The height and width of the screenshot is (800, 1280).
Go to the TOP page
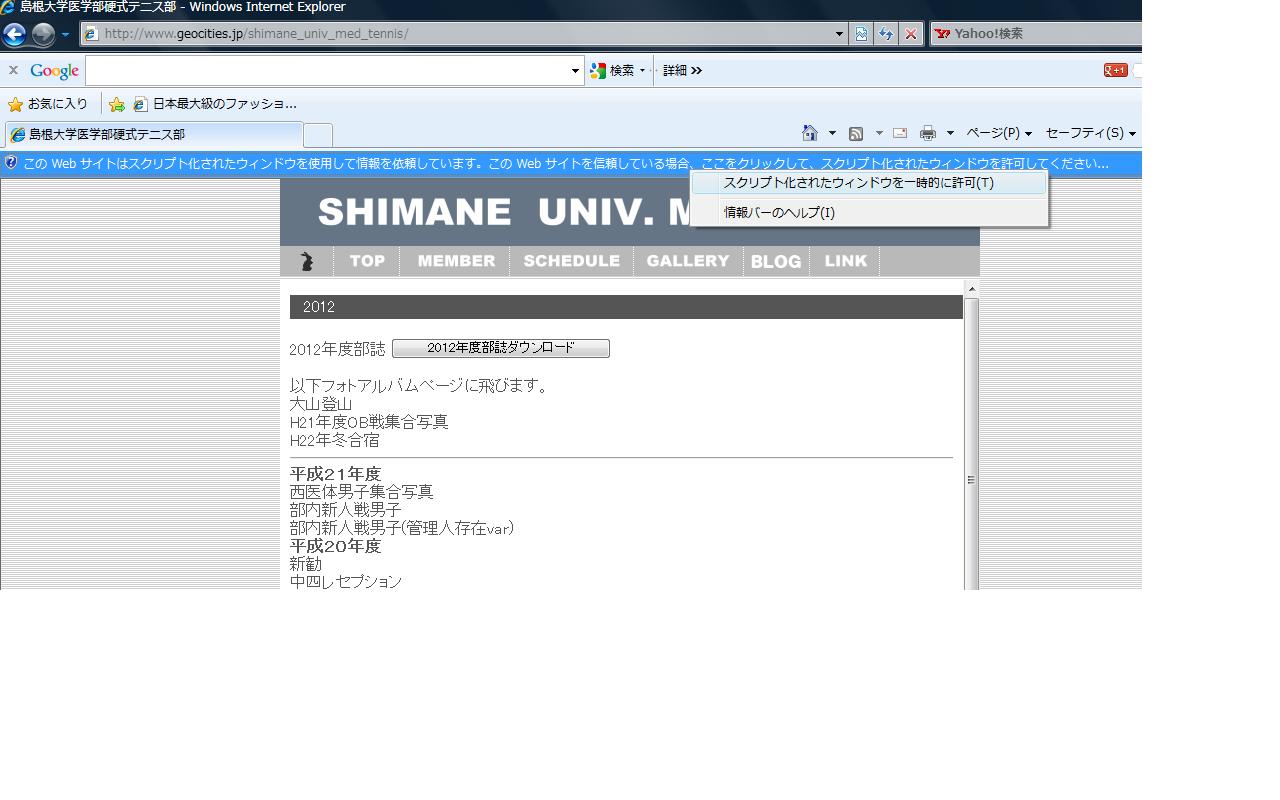coord(367,261)
